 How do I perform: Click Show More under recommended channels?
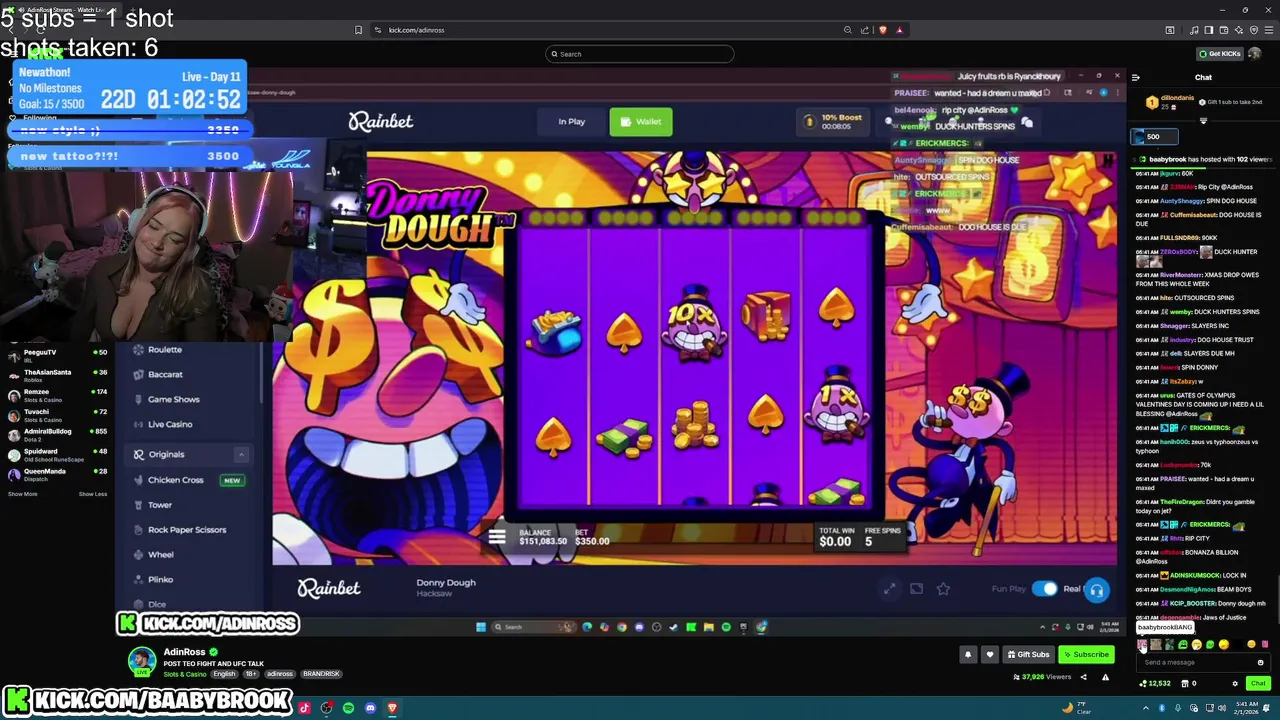coord(23,494)
